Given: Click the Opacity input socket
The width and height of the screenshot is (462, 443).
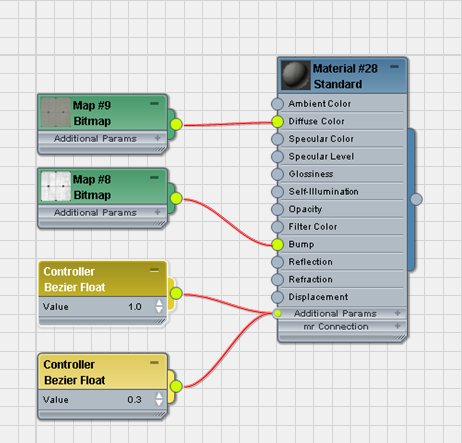Looking at the screenshot, I should click(x=277, y=210).
